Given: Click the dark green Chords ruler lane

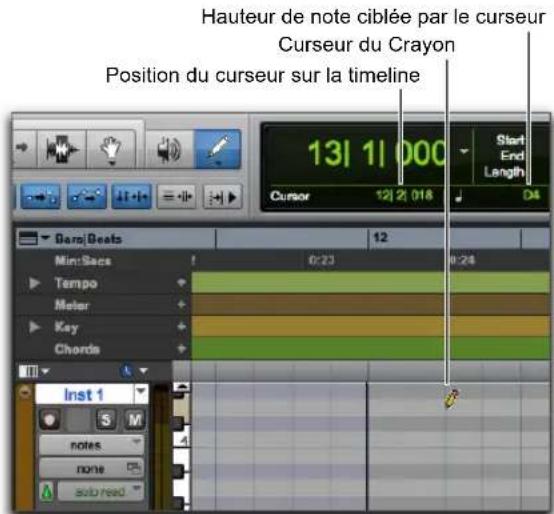Looking at the screenshot, I should pyautogui.click(x=370, y=348).
